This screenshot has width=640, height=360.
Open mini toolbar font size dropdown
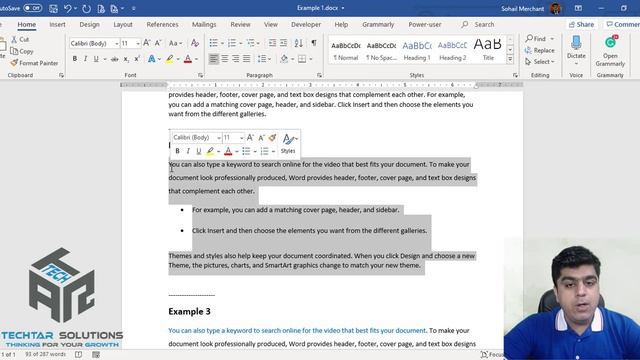[242, 138]
